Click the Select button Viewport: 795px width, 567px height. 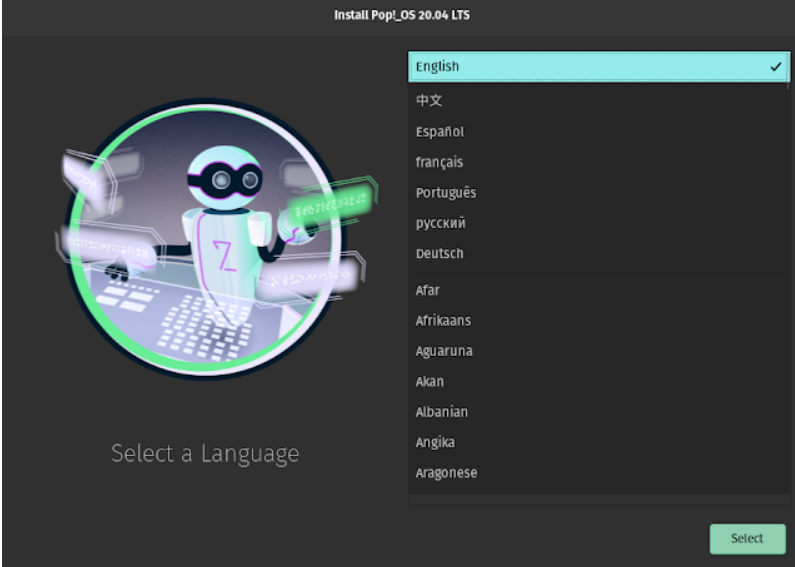click(747, 538)
